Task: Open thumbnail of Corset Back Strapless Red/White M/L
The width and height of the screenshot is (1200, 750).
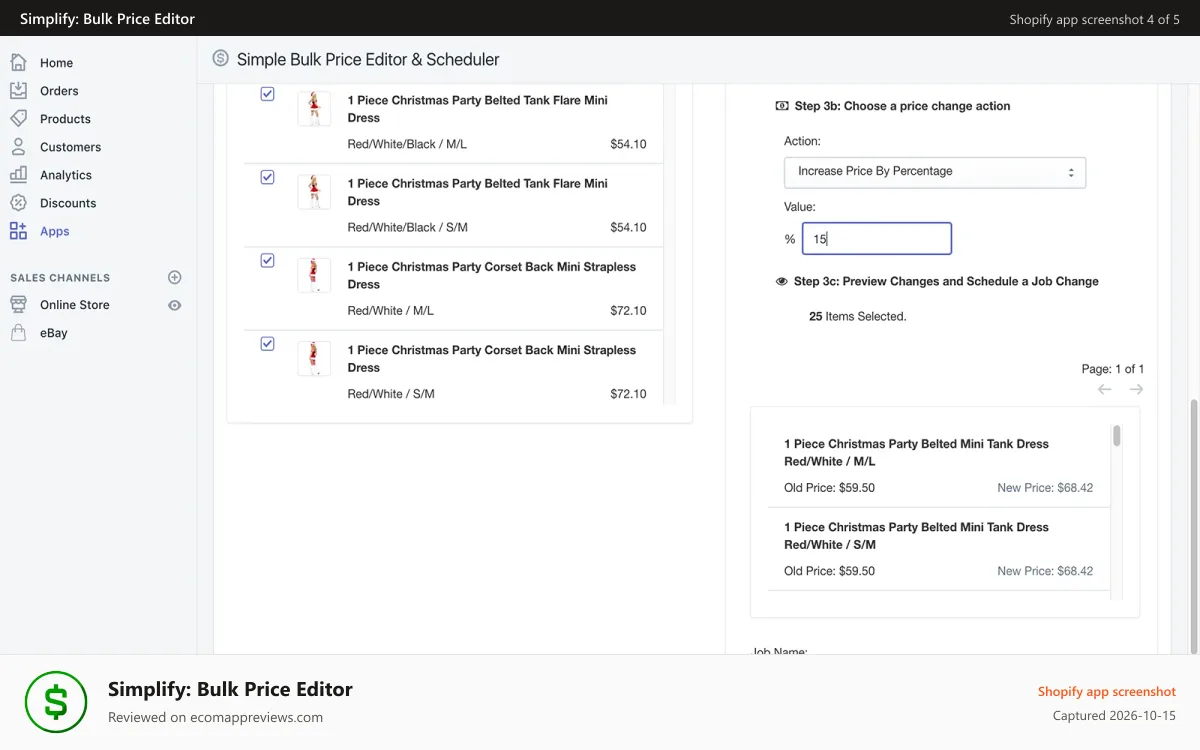Action: [314, 275]
